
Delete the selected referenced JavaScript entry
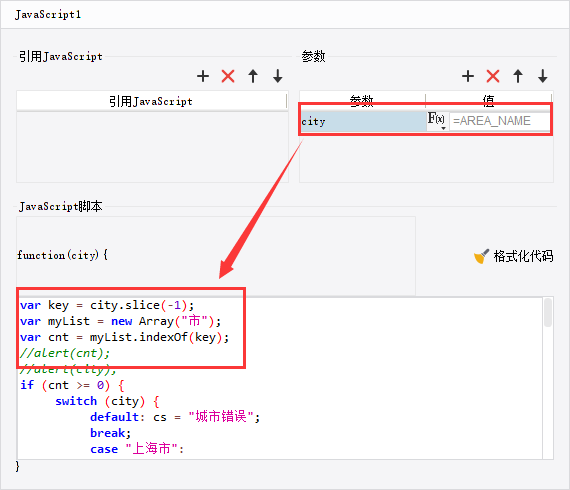[228, 76]
